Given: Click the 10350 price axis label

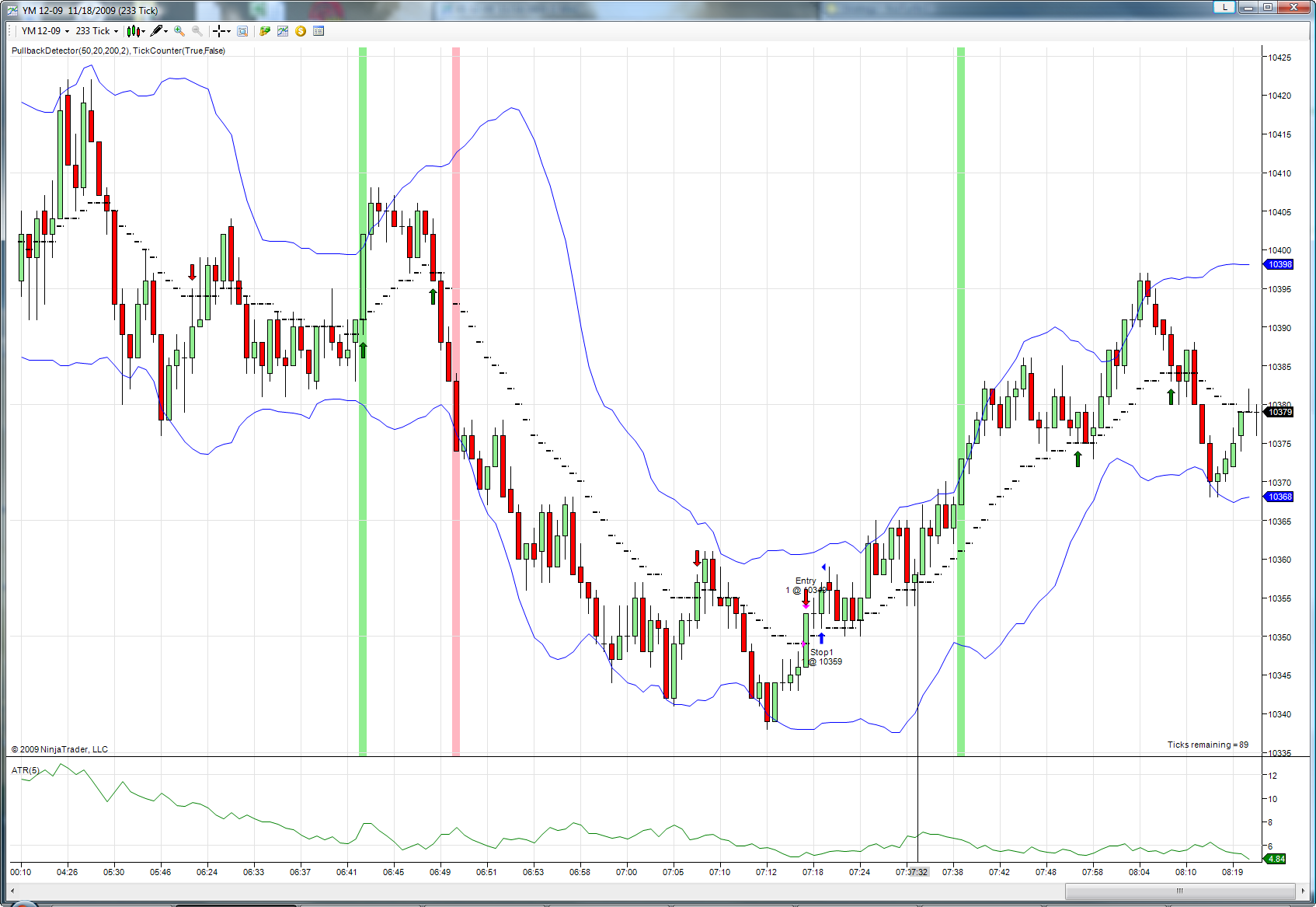Looking at the screenshot, I should (x=1279, y=637).
